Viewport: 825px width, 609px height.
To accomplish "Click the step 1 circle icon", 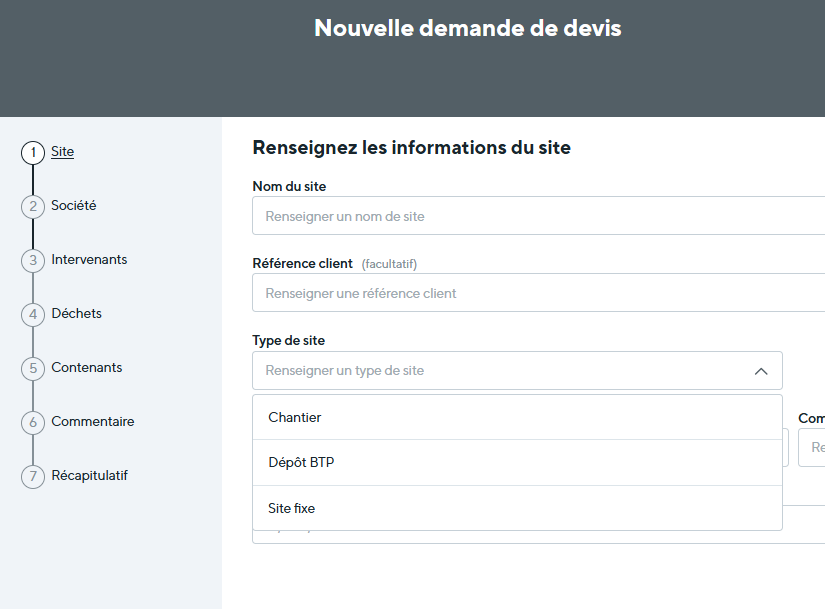I will coord(33,153).
